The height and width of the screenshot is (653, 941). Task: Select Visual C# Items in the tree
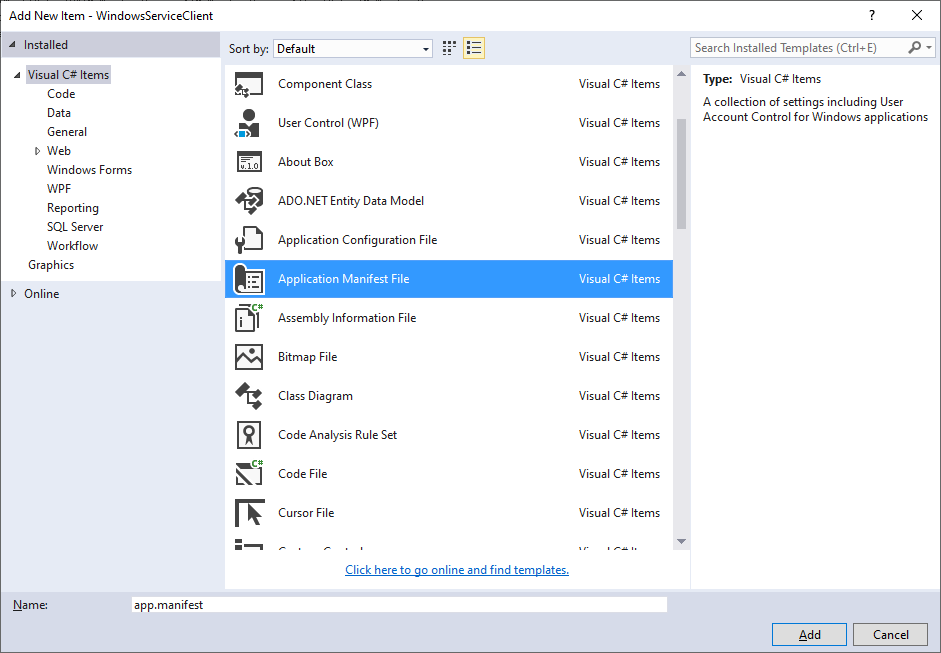[68, 75]
